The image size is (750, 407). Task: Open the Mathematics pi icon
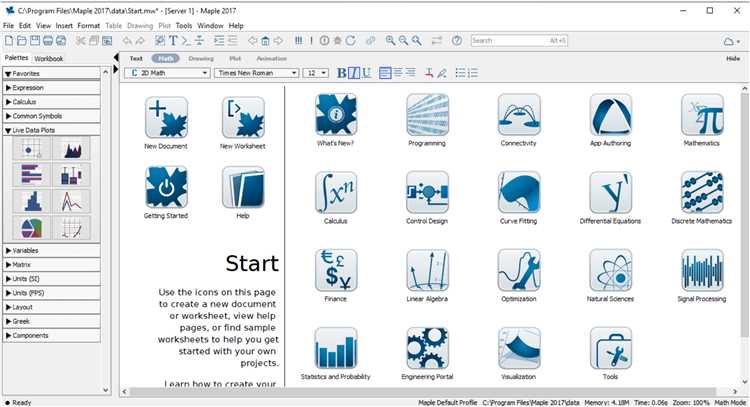[x=702, y=115]
